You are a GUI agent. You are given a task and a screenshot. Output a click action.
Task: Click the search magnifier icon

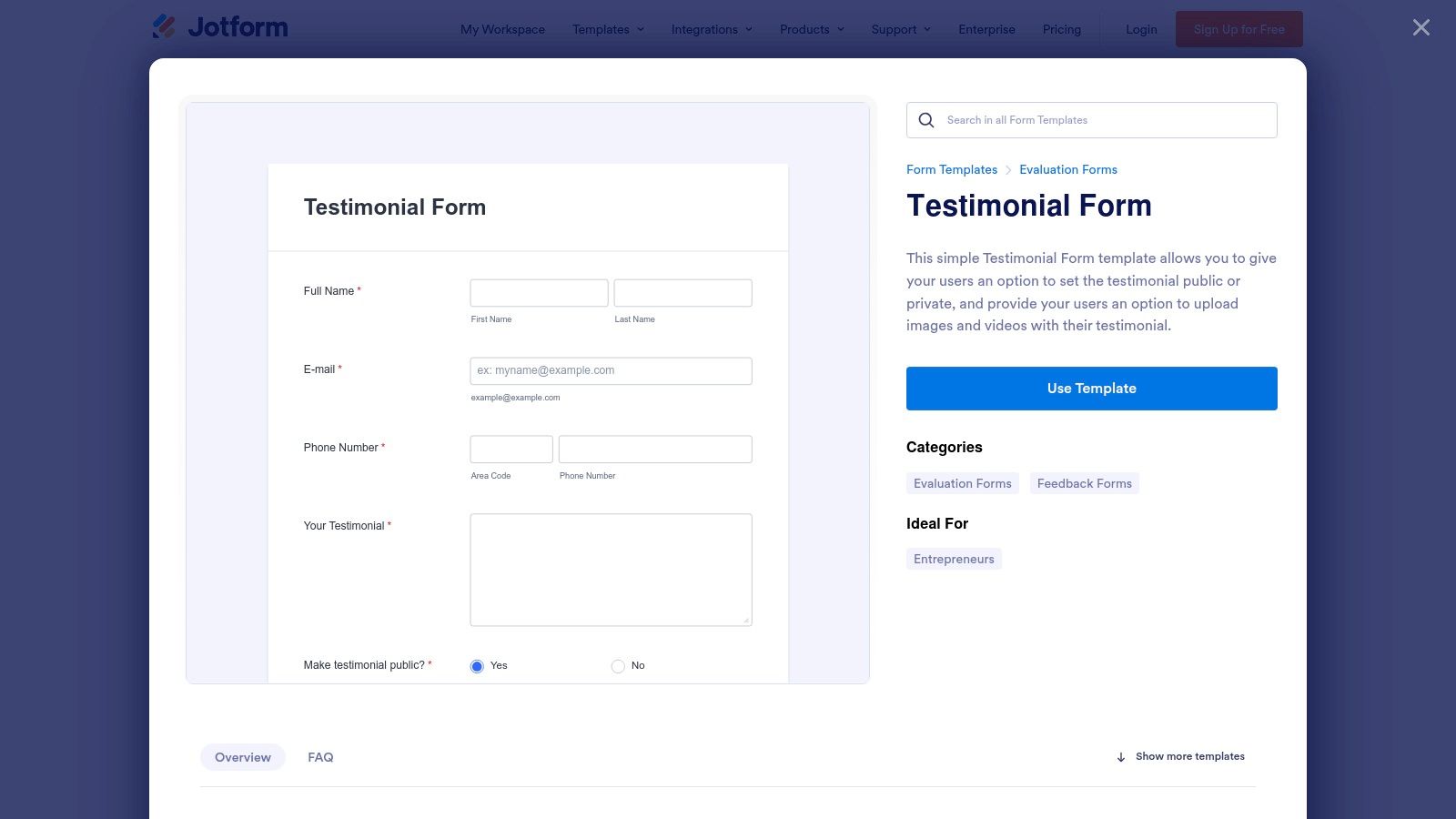(925, 120)
